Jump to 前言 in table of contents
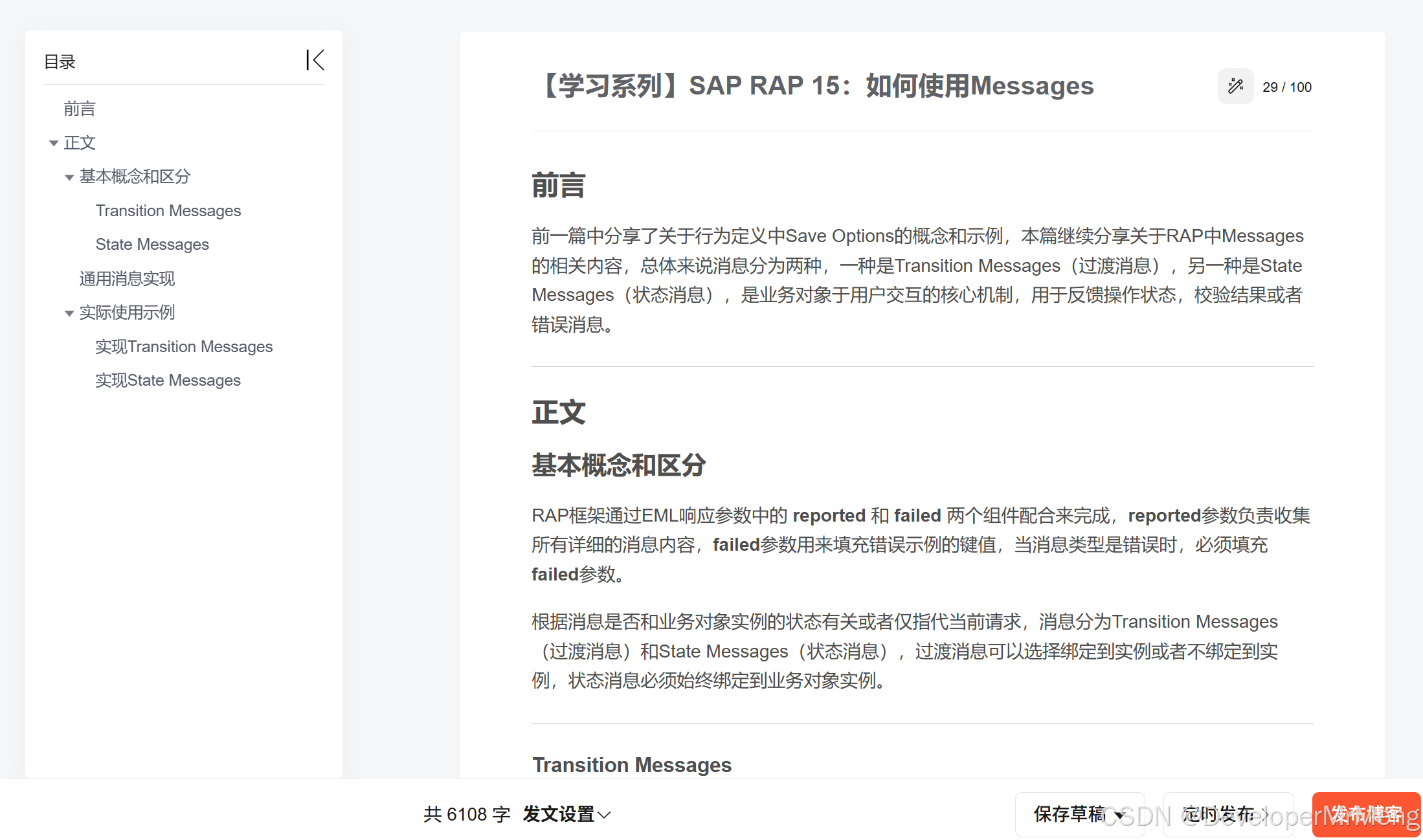Image resolution: width=1423 pixels, height=840 pixels. click(x=80, y=109)
